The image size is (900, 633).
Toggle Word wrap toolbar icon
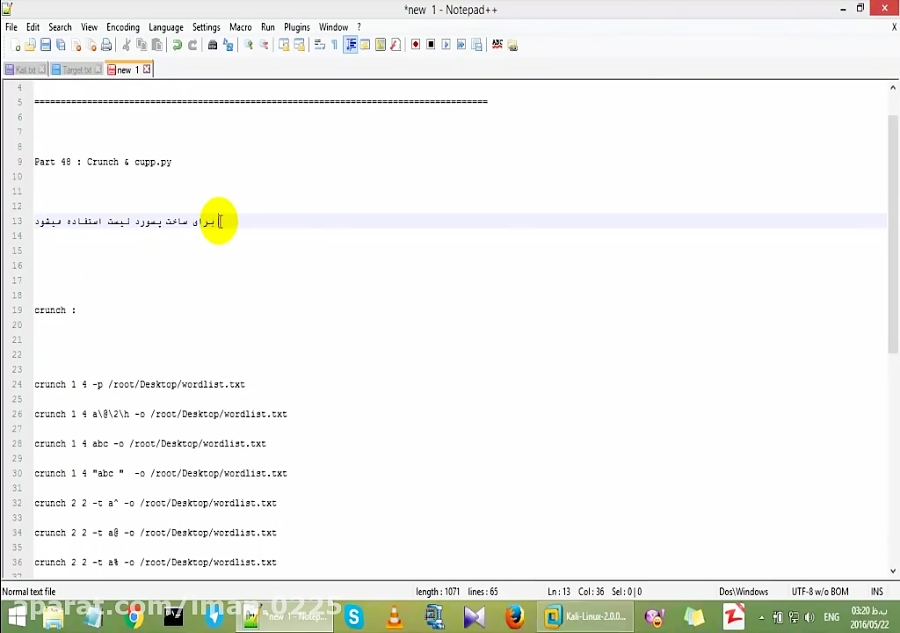click(x=320, y=45)
